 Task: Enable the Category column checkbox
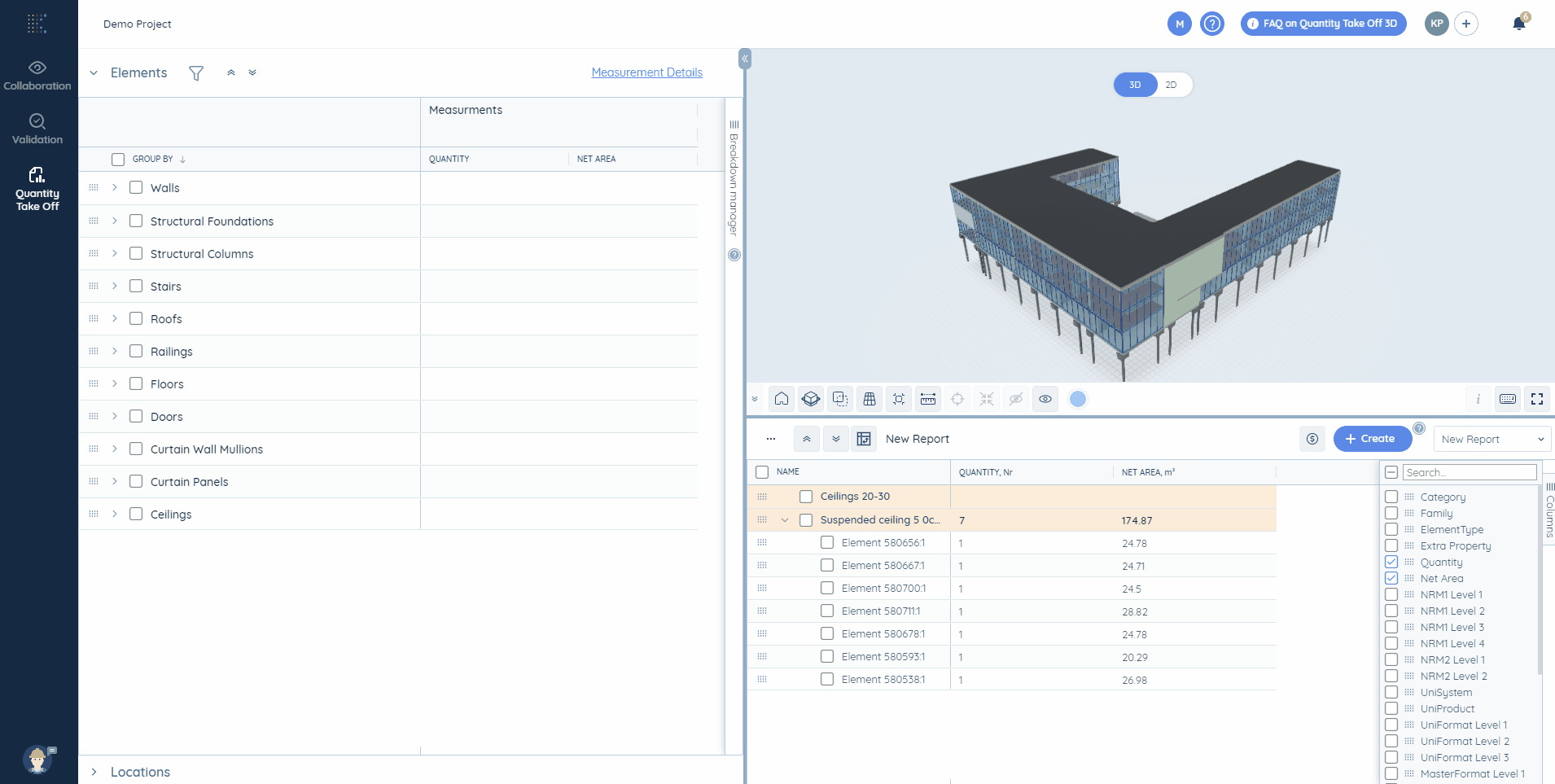[x=1391, y=497]
